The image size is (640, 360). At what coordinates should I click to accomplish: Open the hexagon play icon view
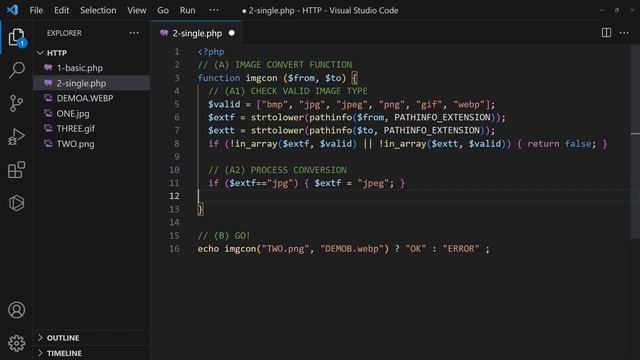(16, 203)
